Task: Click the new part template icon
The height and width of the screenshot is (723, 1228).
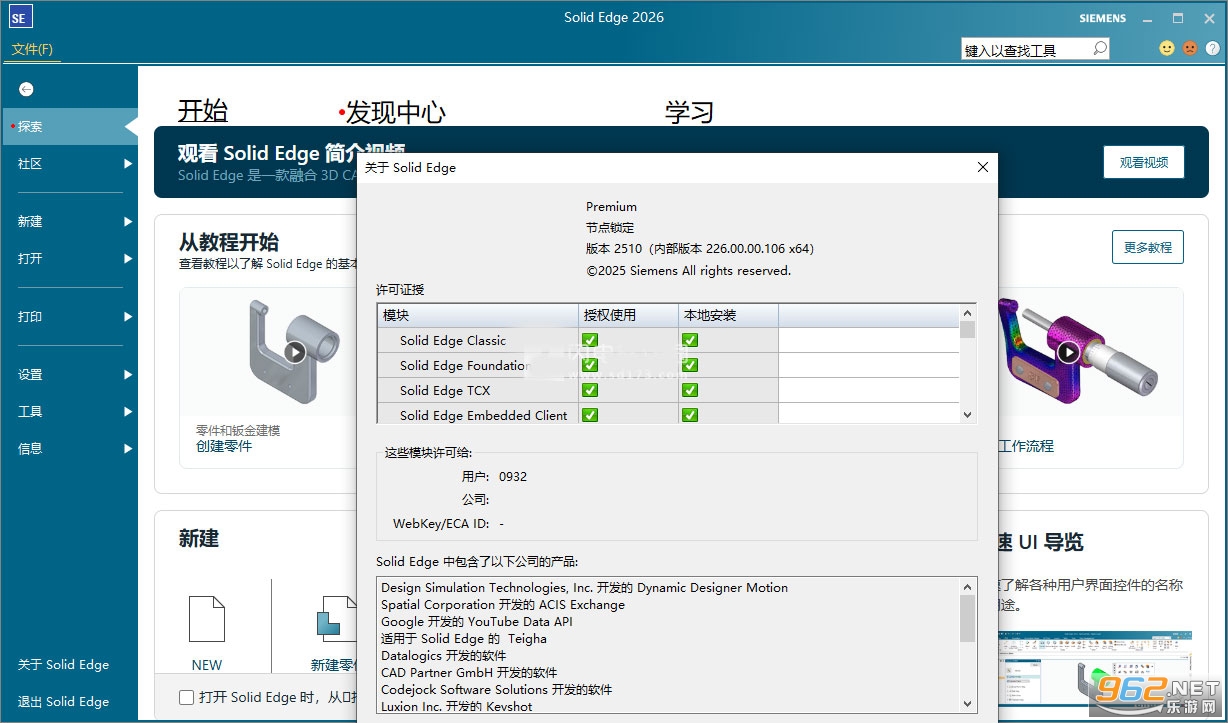Action: [338, 619]
